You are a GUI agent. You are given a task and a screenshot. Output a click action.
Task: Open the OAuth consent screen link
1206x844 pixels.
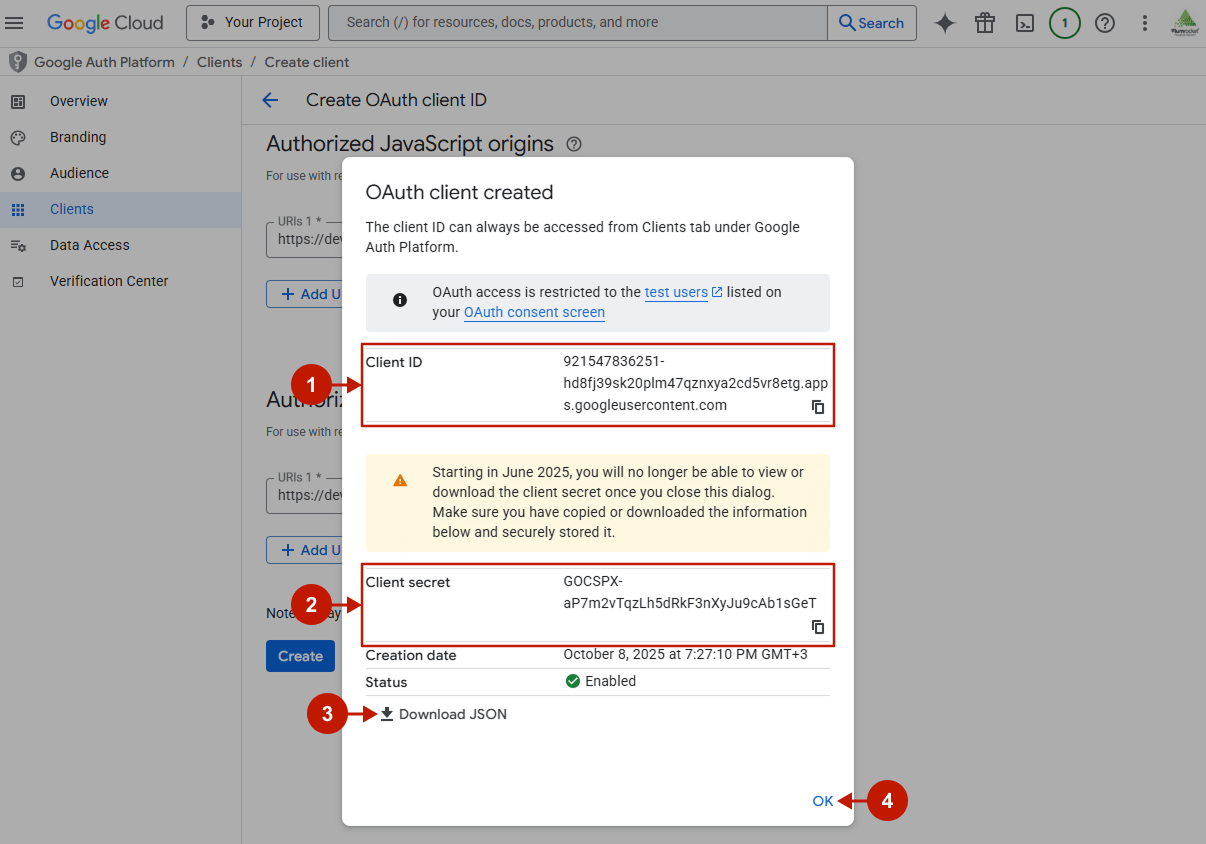[533, 312]
